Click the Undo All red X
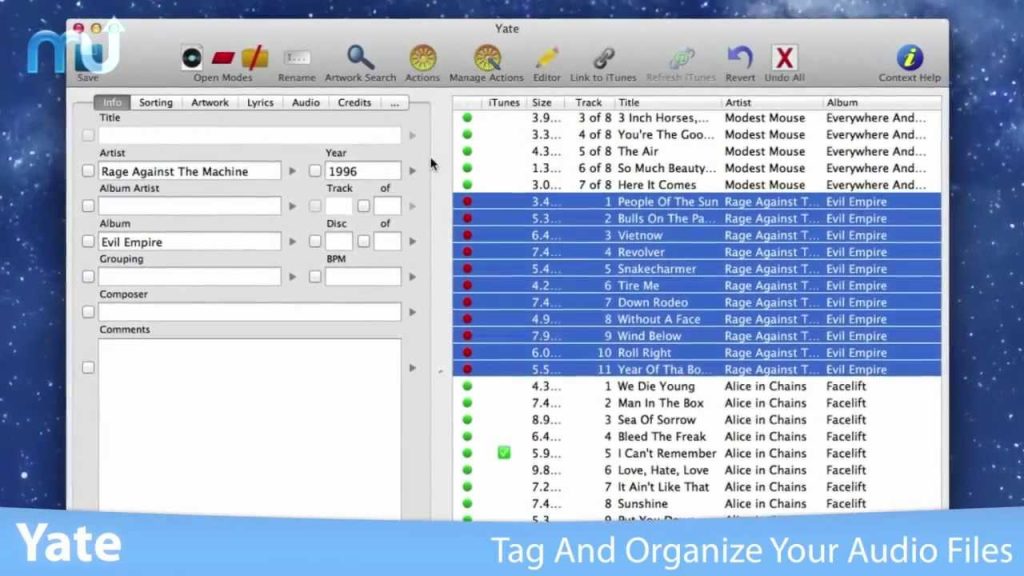This screenshot has width=1024, height=576. coord(784,57)
